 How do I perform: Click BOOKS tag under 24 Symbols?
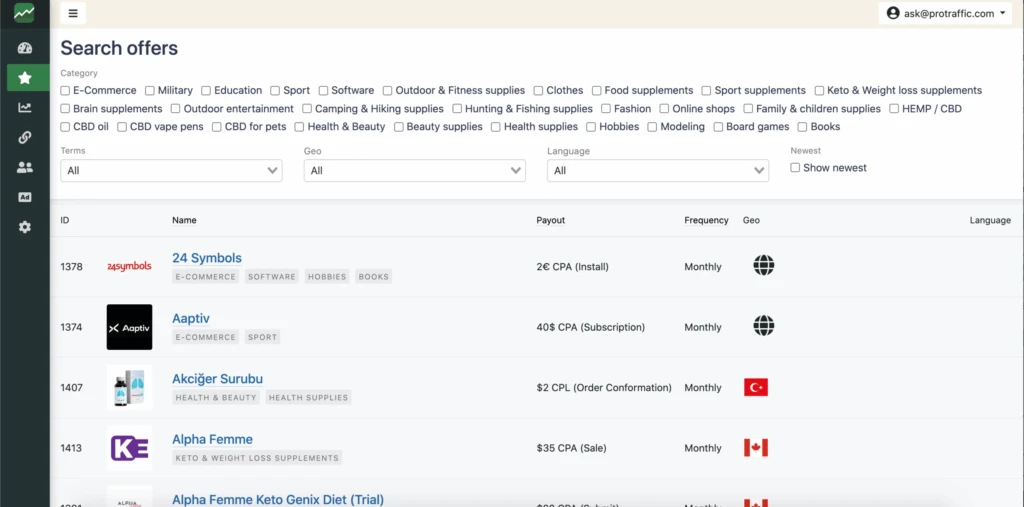[x=374, y=277]
